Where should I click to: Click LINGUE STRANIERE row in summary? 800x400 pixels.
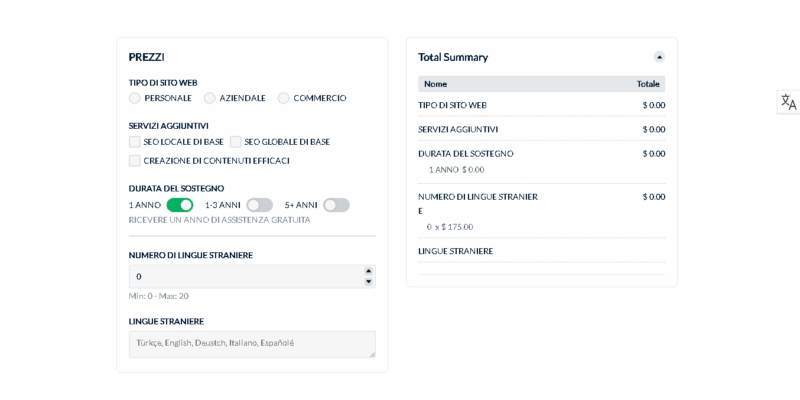541,251
